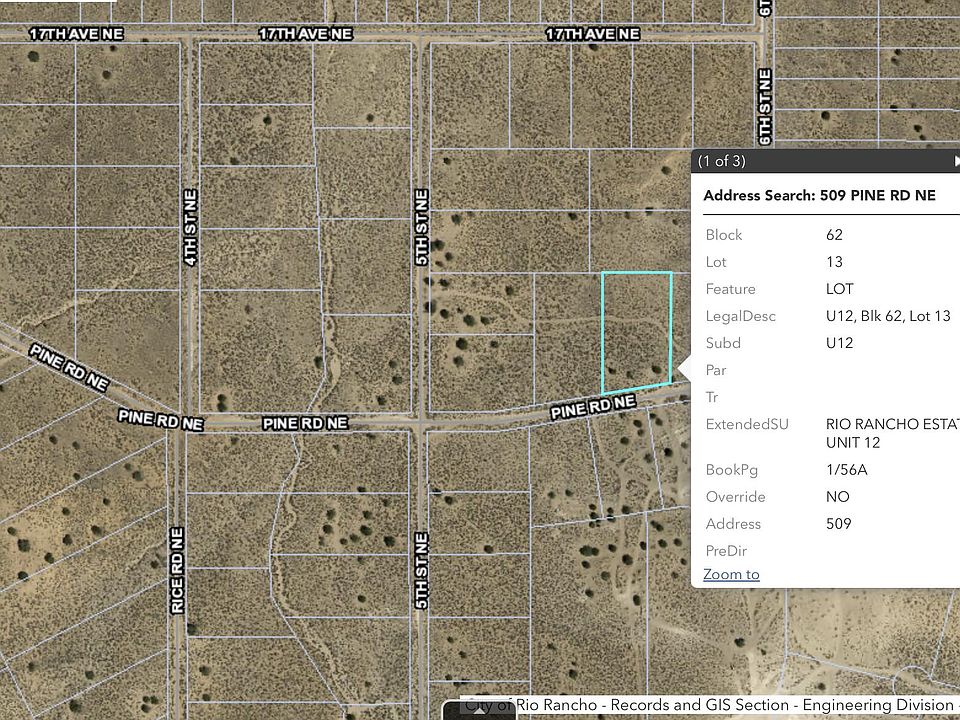Click the 6TH ST NE street label

tap(765, 107)
